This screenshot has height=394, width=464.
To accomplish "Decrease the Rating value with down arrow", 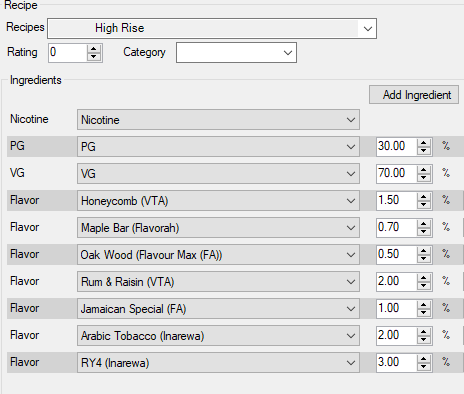I will coord(94,57).
